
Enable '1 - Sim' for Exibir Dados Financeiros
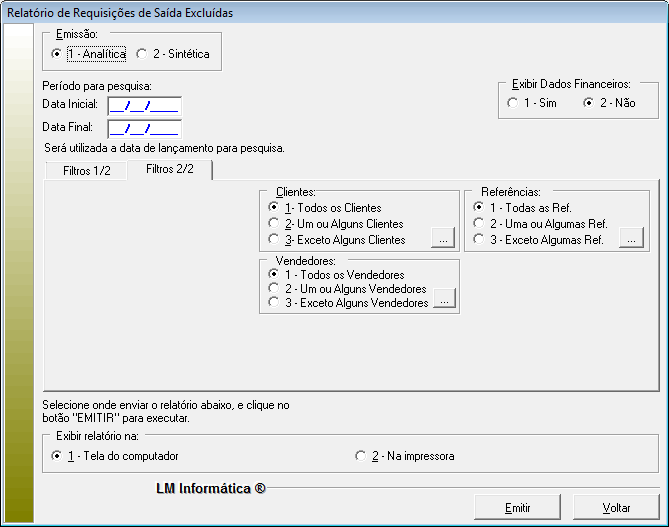pos(513,103)
